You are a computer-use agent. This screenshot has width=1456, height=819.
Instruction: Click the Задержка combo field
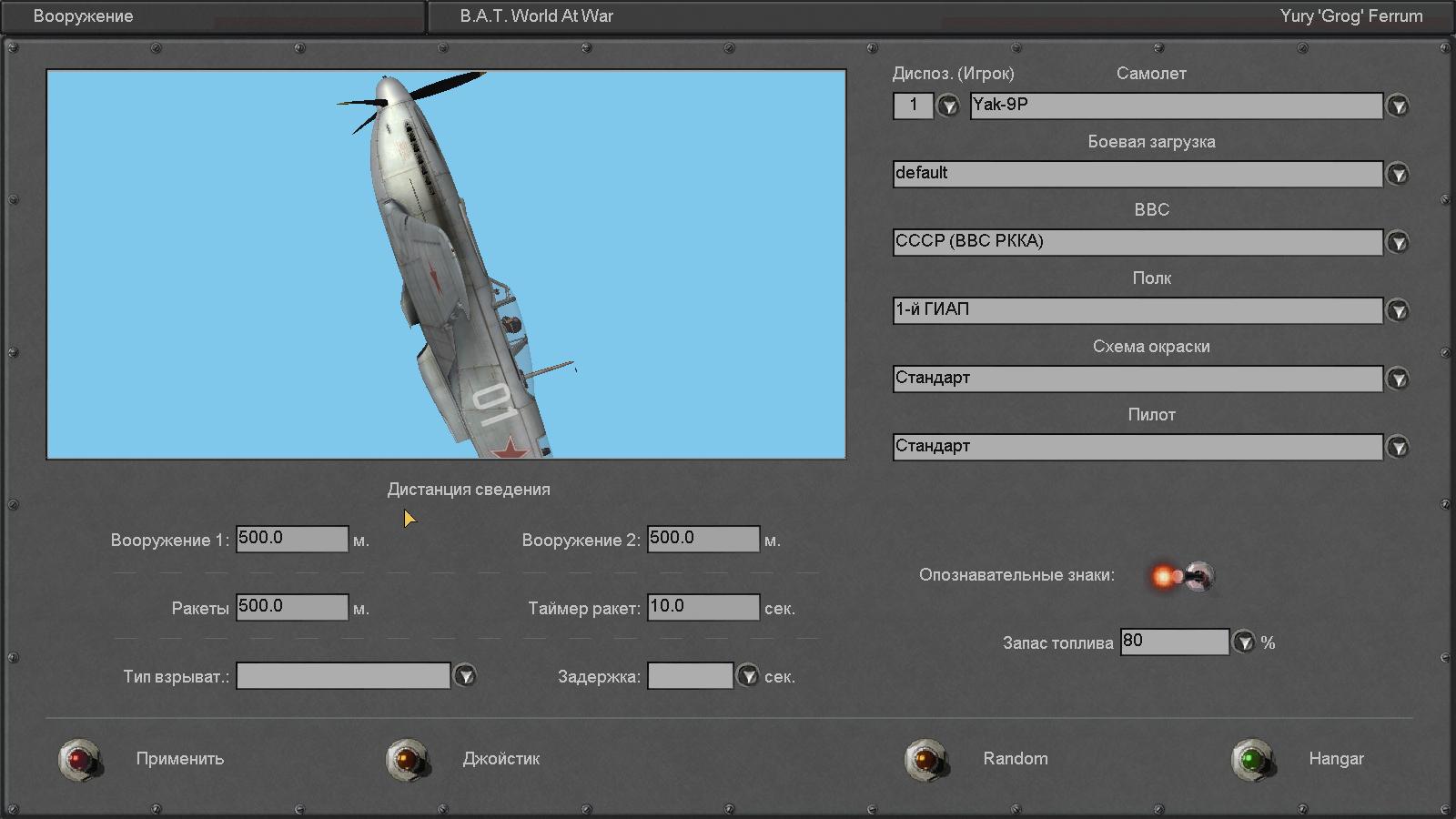[691, 675]
